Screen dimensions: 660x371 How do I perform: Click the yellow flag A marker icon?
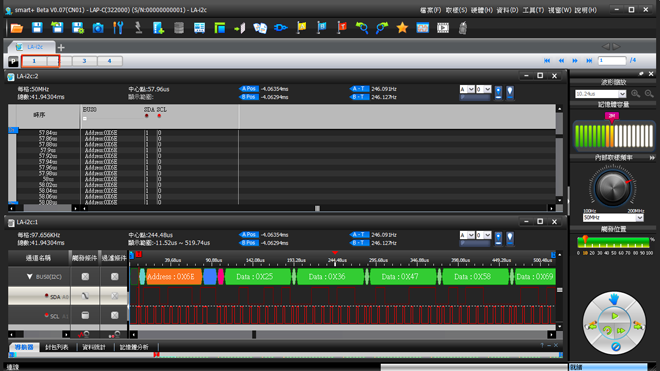pyautogui.click(x=301, y=28)
